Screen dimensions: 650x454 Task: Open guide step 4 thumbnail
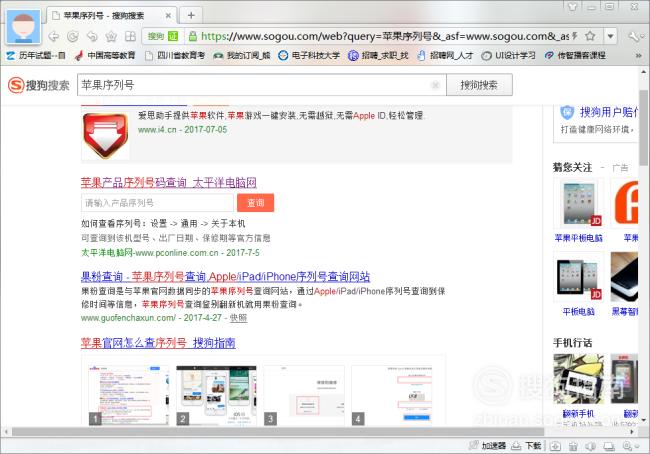391,395
